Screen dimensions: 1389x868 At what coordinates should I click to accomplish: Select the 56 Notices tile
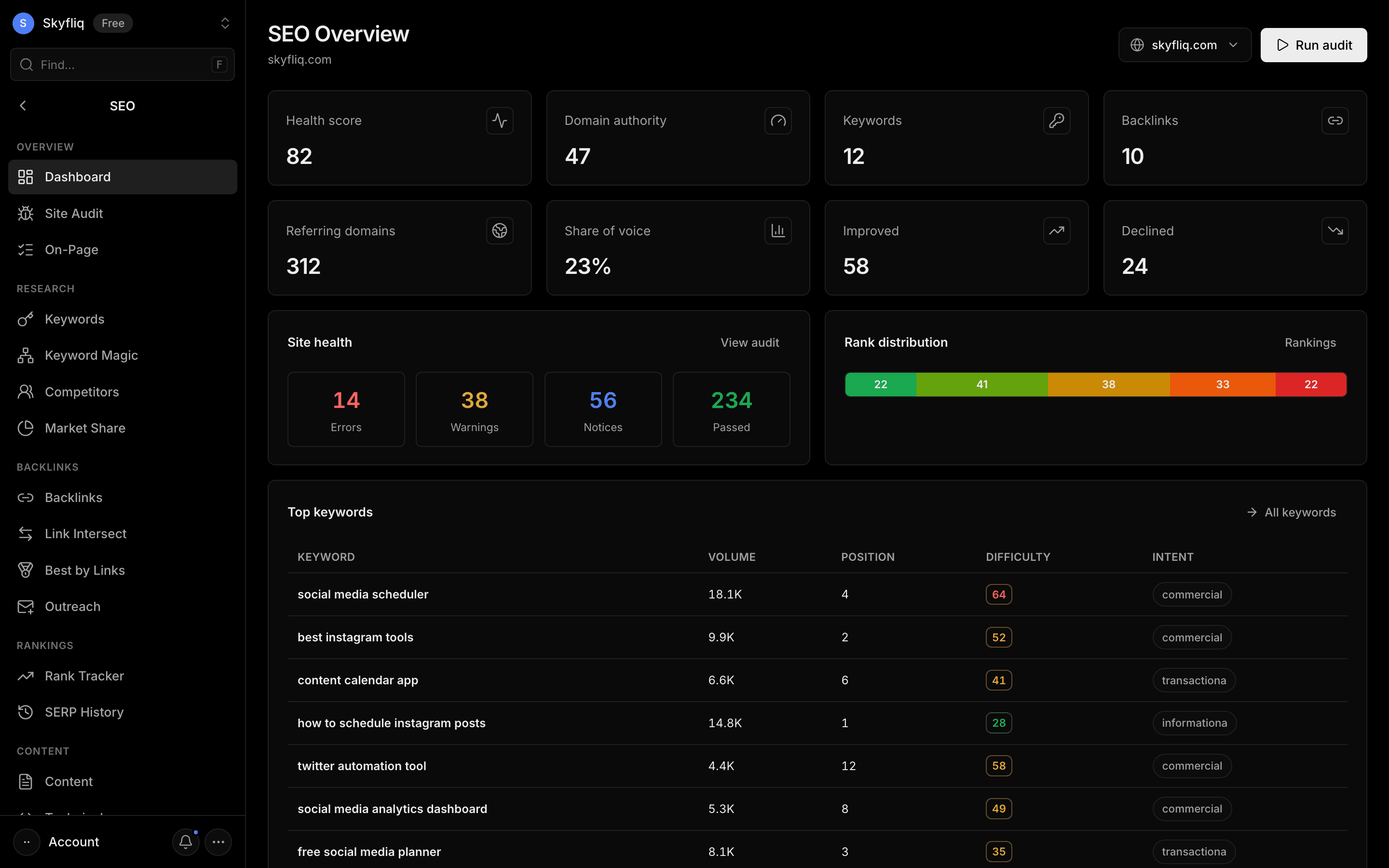click(603, 409)
